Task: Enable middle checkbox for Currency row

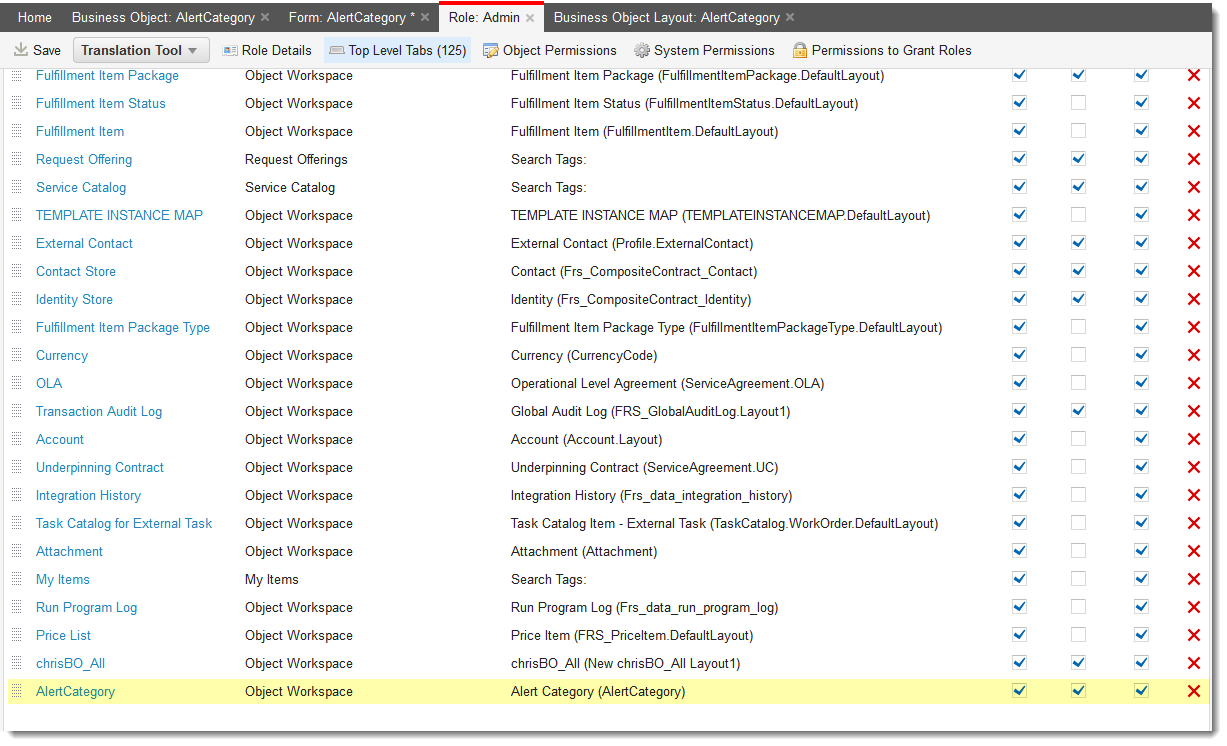Action: click(1078, 354)
